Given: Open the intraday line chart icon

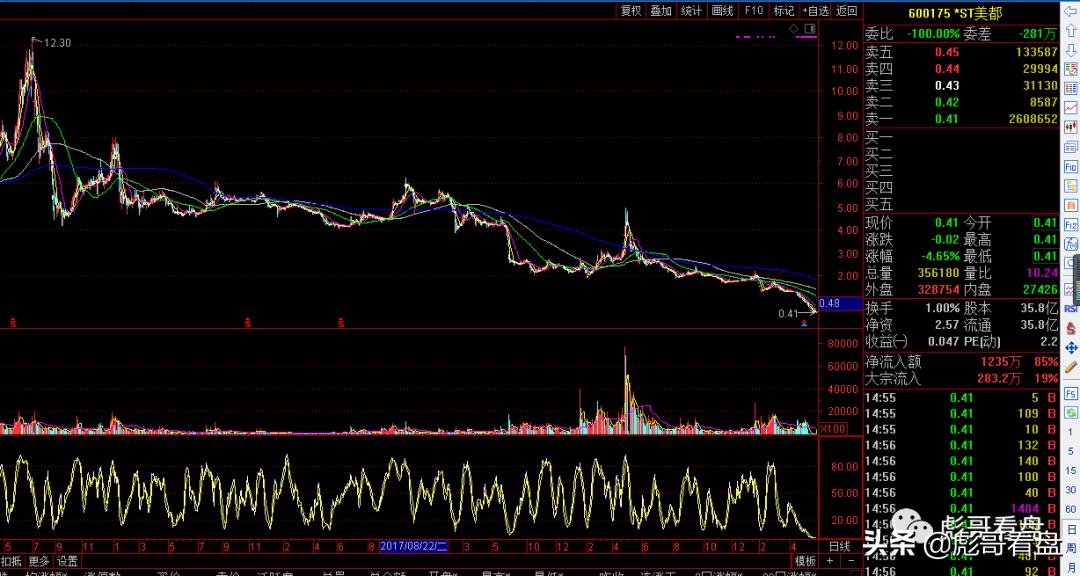Looking at the screenshot, I should point(1071,107).
